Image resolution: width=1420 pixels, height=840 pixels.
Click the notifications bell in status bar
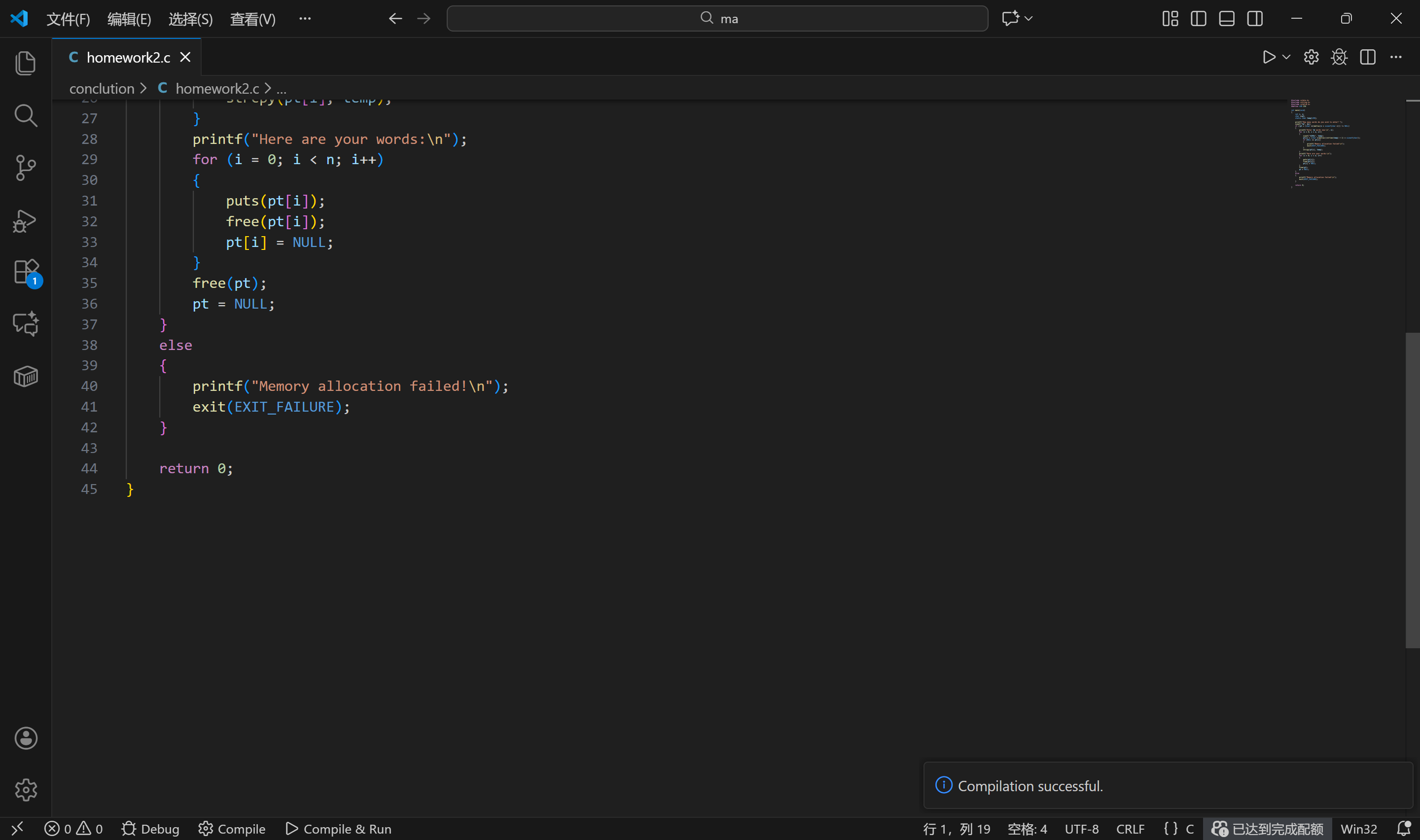click(x=1403, y=829)
